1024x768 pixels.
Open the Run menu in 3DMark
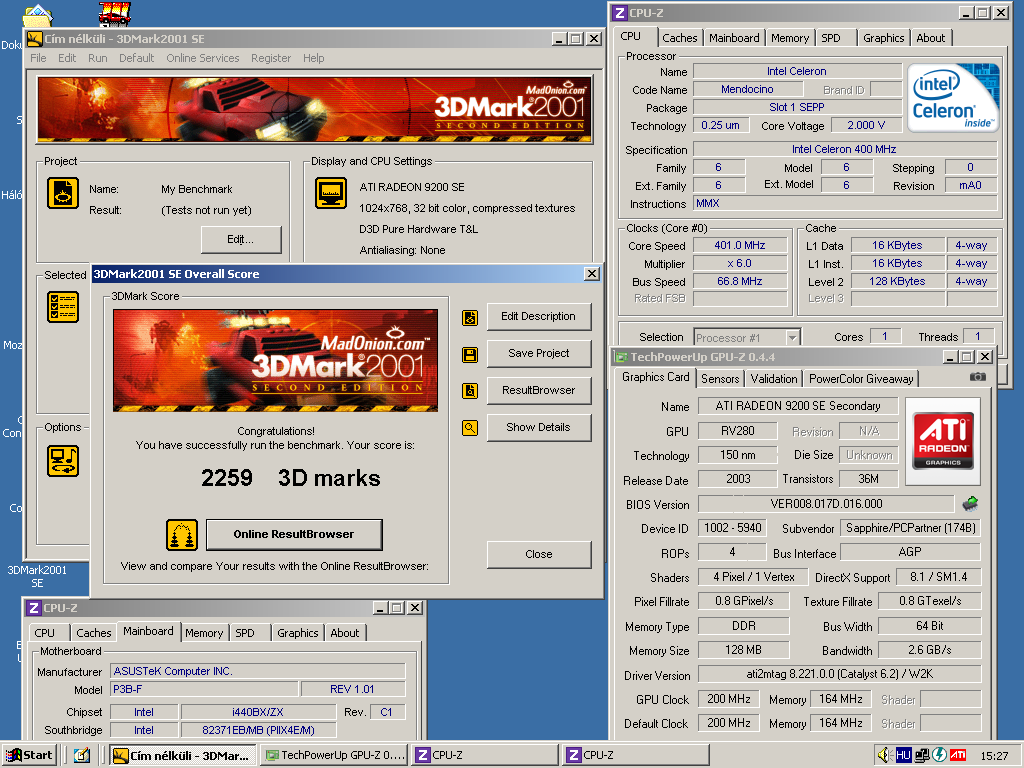97,58
